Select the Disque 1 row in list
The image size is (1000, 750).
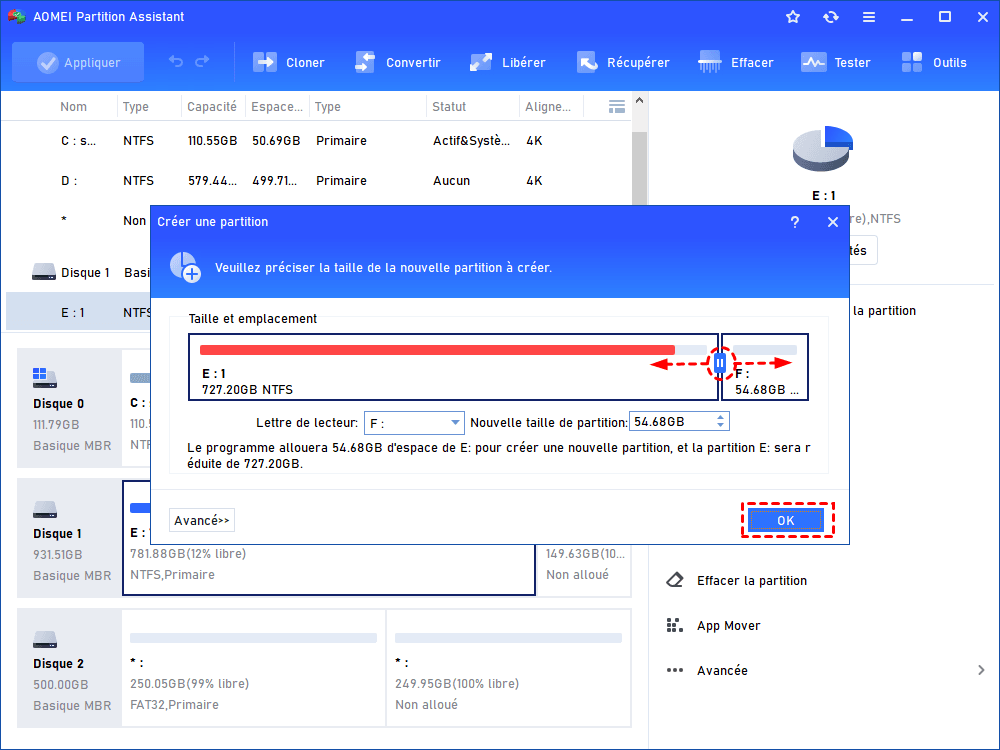[x=77, y=272]
